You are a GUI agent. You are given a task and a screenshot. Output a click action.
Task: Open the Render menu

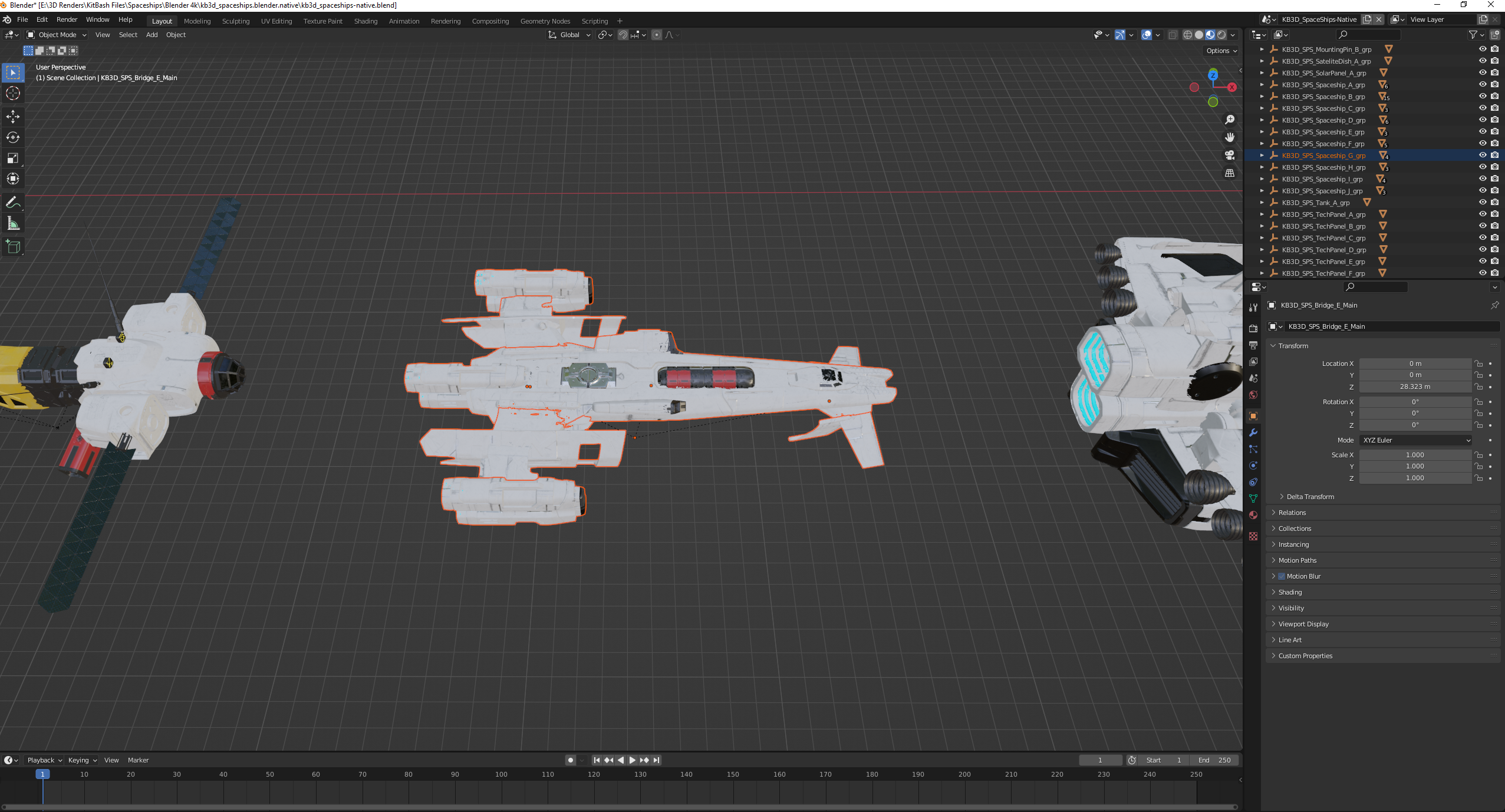[x=67, y=19]
